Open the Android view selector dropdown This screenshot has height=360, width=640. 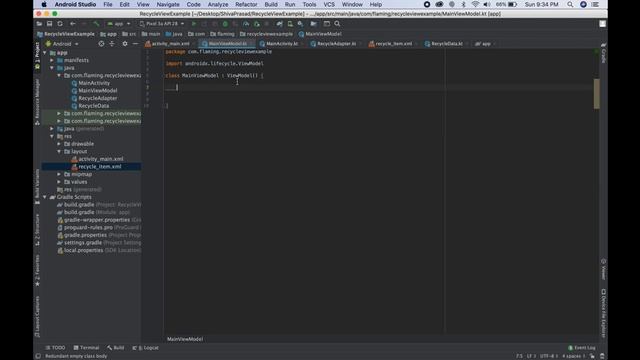[x=62, y=44]
